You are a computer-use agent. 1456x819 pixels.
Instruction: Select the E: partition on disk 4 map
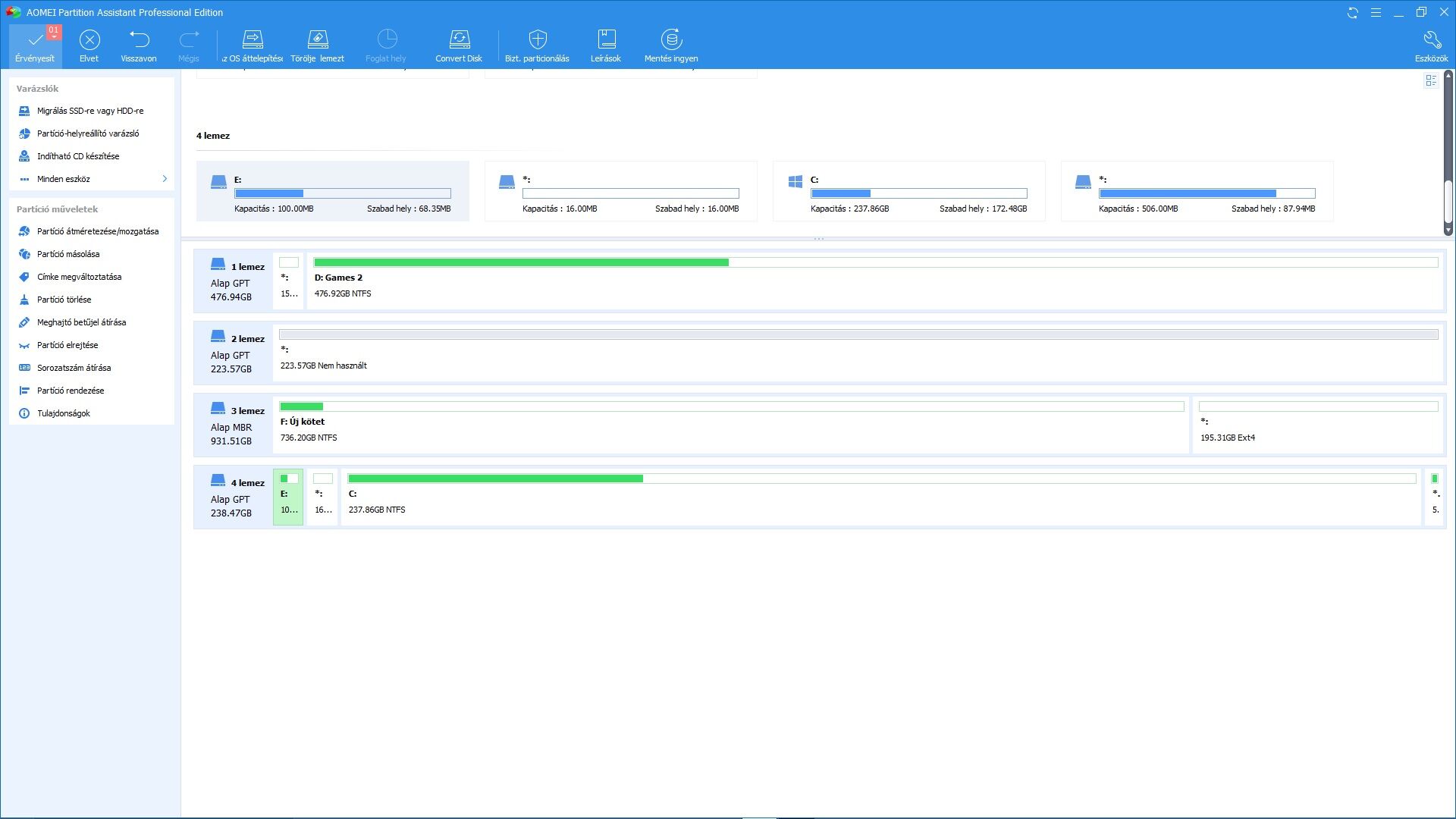click(x=288, y=497)
